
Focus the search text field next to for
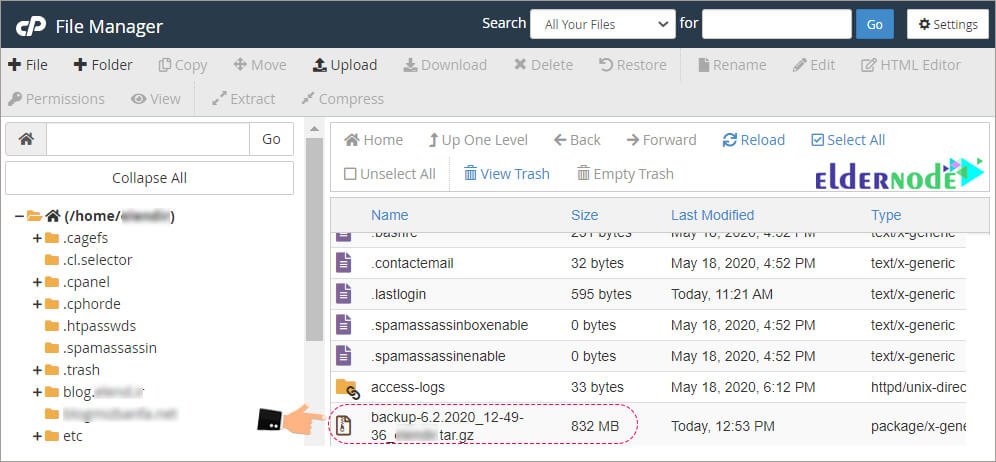pos(776,24)
